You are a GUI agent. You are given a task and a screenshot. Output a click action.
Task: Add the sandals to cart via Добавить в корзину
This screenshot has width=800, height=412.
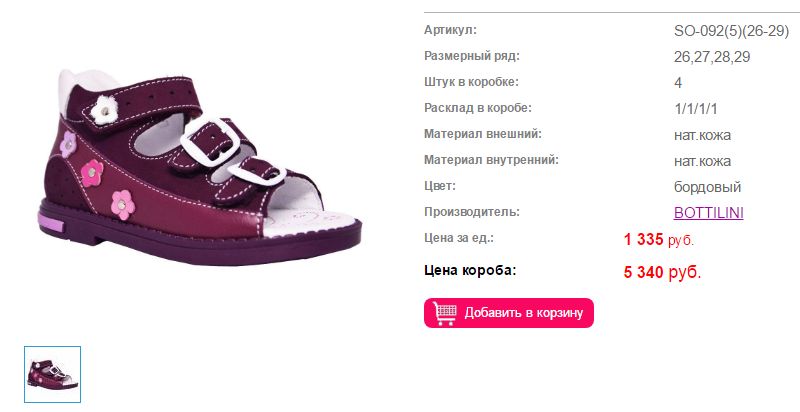pyautogui.click(x=509, y=313)
